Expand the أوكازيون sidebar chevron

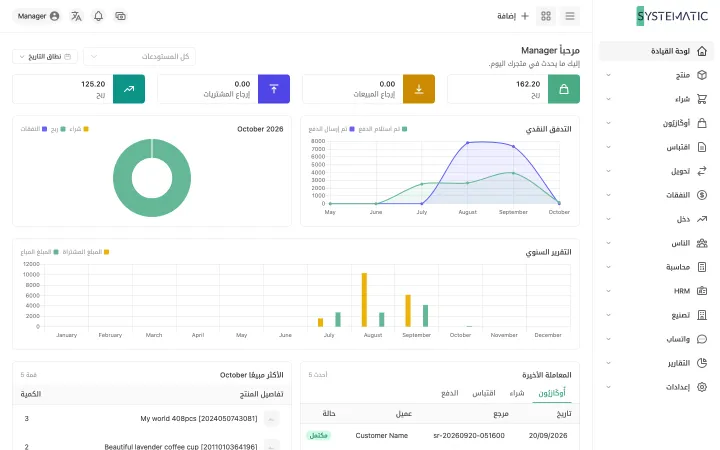point(608,123)
